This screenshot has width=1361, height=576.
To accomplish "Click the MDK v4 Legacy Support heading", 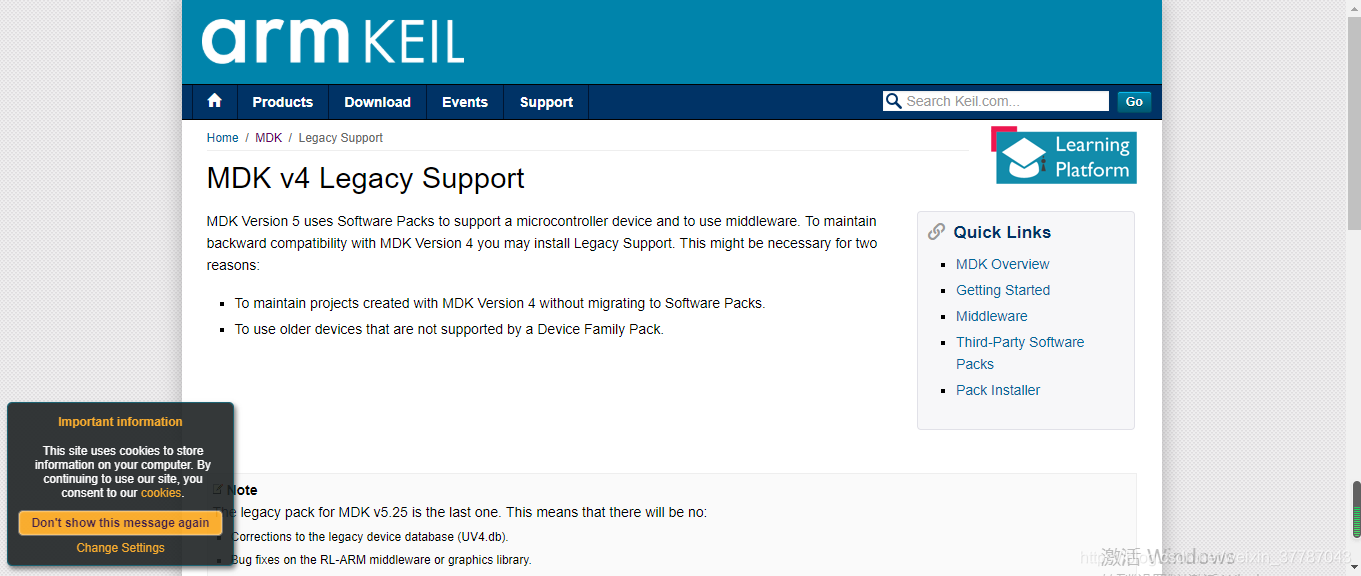I will tap(366, 178).
